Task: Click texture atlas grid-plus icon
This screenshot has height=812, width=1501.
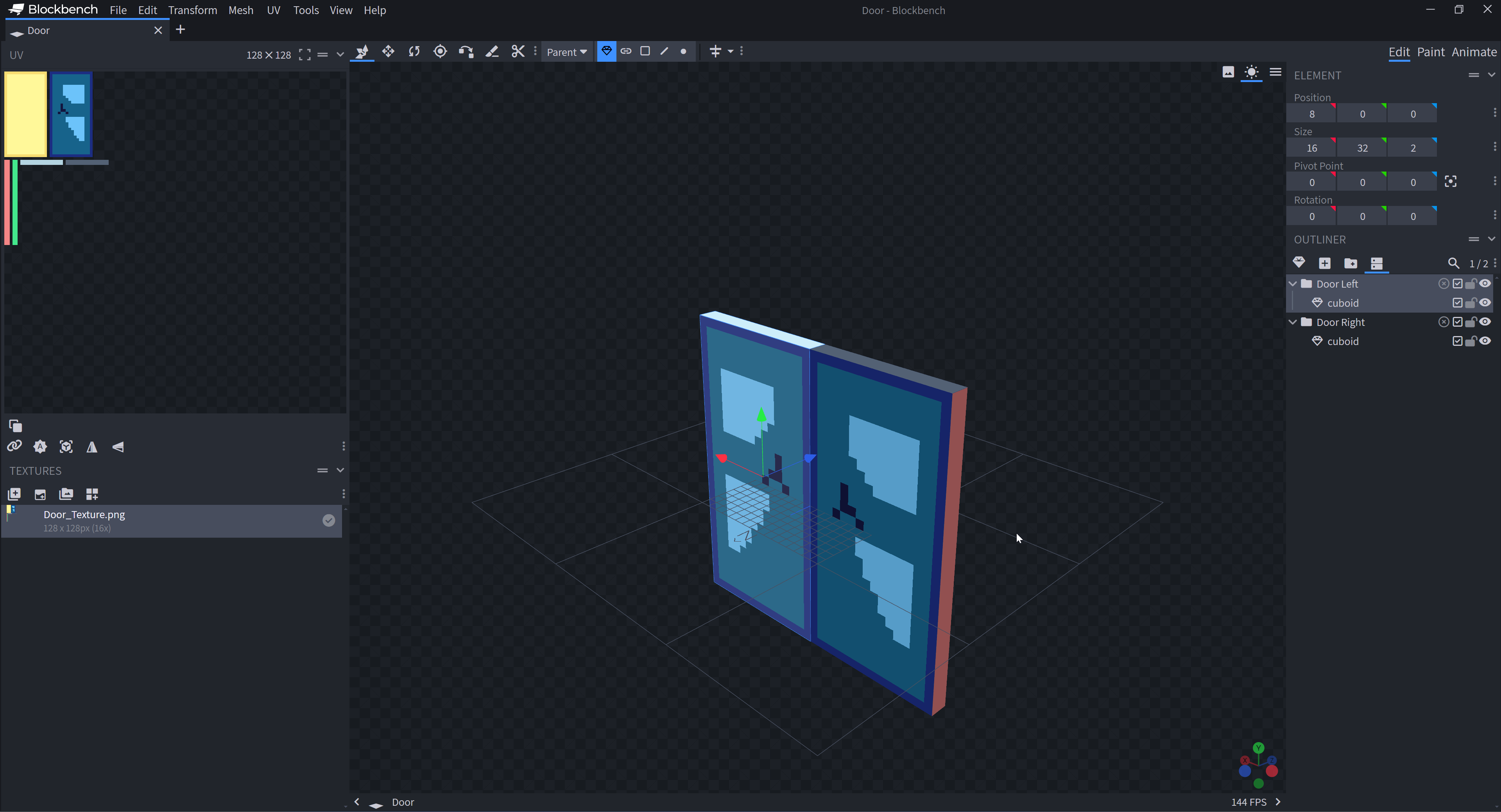Action: [92, 494]
